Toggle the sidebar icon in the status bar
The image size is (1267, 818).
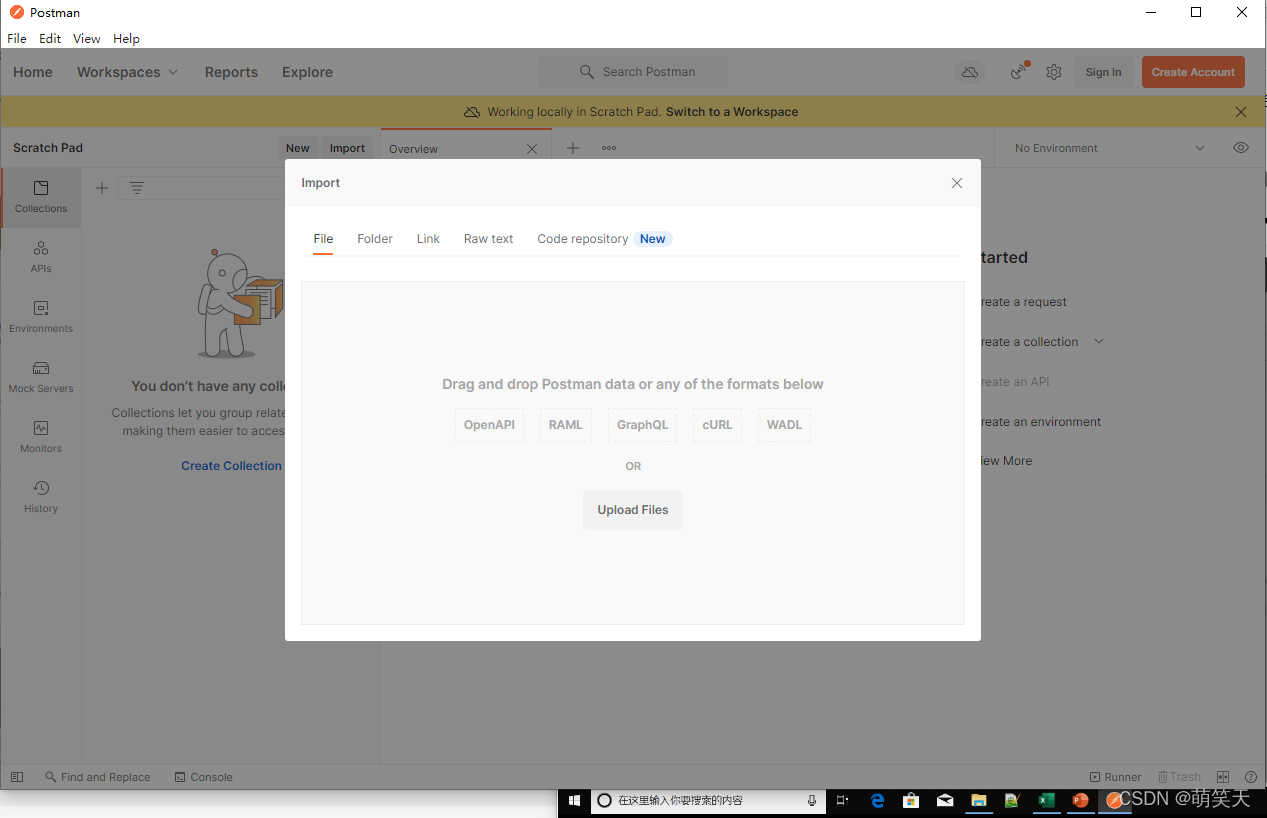coord(17,777)
